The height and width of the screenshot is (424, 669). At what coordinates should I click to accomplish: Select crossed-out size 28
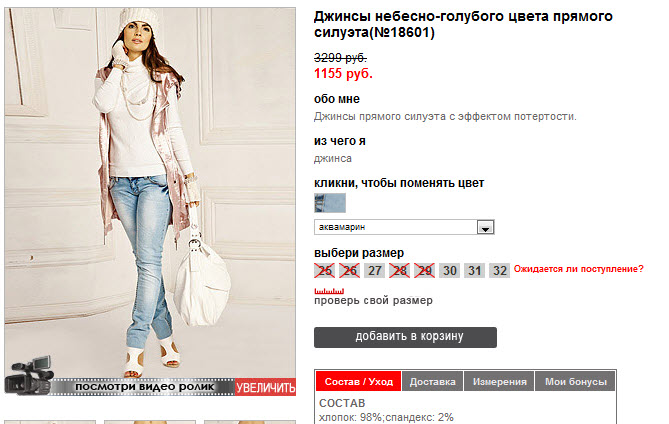click(399, 271)
